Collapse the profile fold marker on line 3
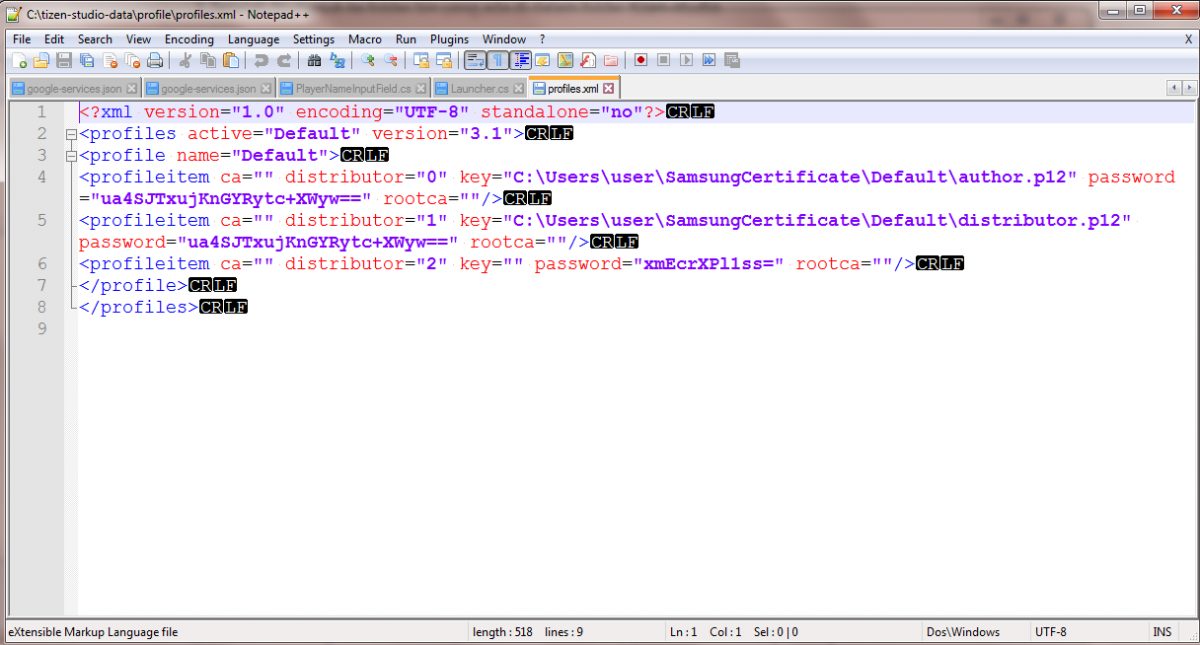The height and width of the screenshot is (645, 1200). tap(70, 156)
